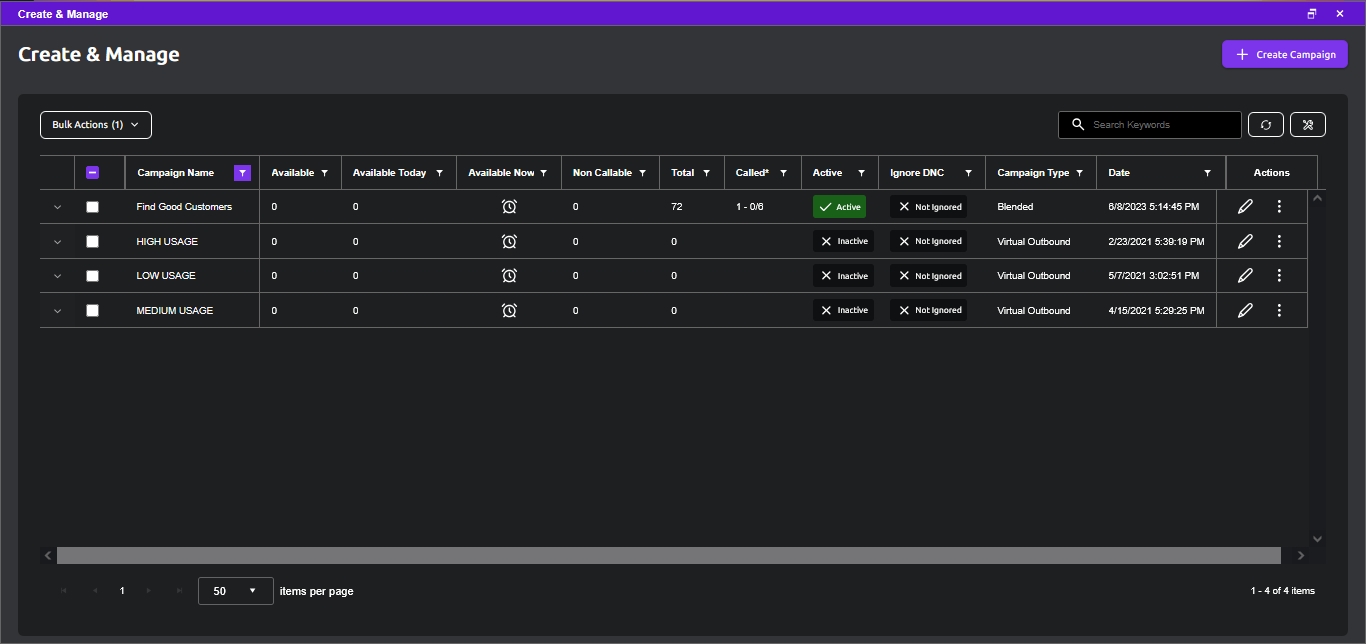Open more actions menu for MEDIUM USAGE
Image resolution: width=1366 pixels, height=644 pixels.
point(1279,310)
